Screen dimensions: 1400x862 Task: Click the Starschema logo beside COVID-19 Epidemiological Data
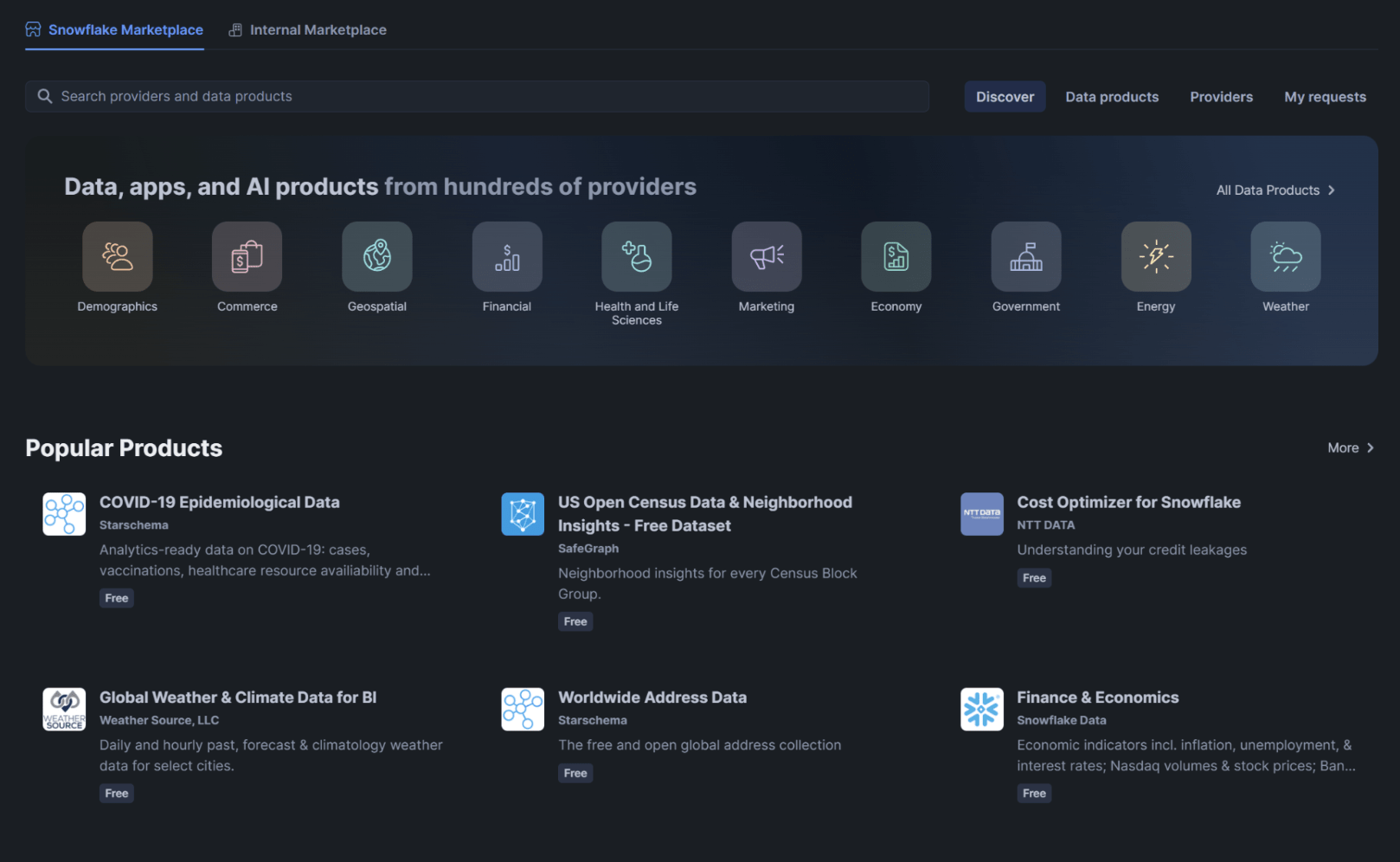pyautogui.click(x=64, y=514)
